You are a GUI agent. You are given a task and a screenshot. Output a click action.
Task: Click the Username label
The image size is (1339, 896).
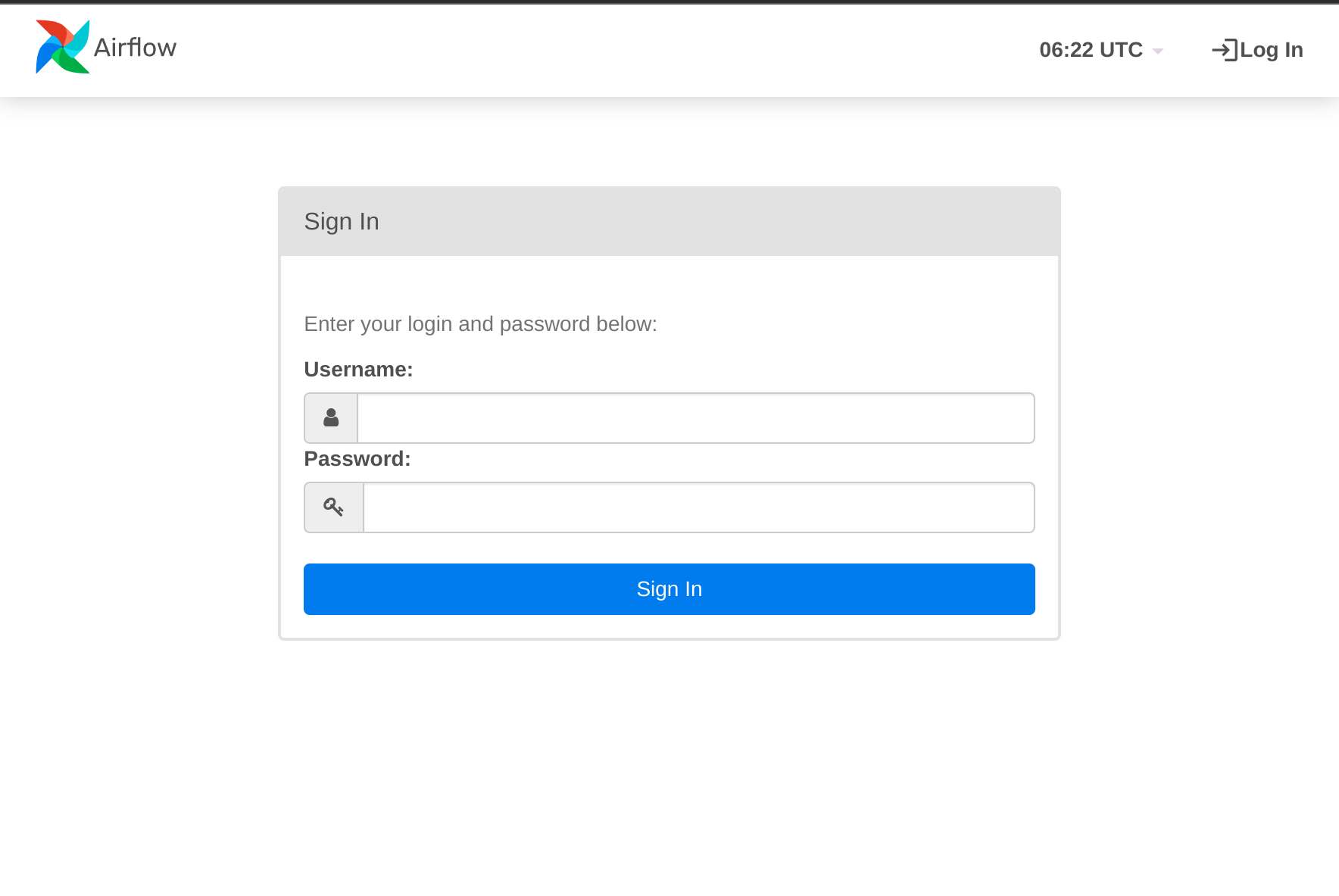(358, 370)
